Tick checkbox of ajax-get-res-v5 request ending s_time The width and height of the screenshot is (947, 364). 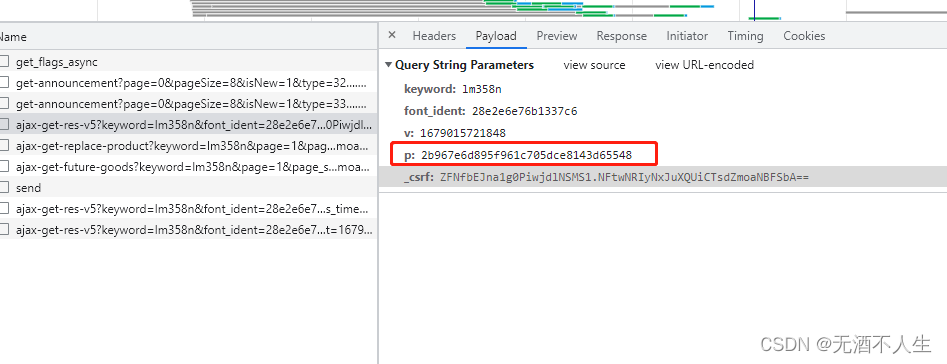(x=4, y=209)
